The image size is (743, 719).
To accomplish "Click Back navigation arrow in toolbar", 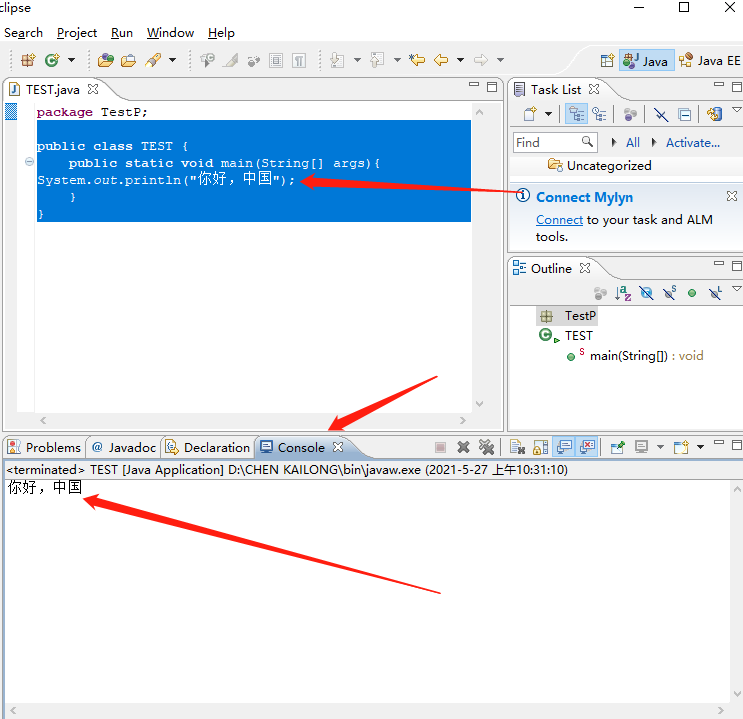I will (x=440, y=60).
